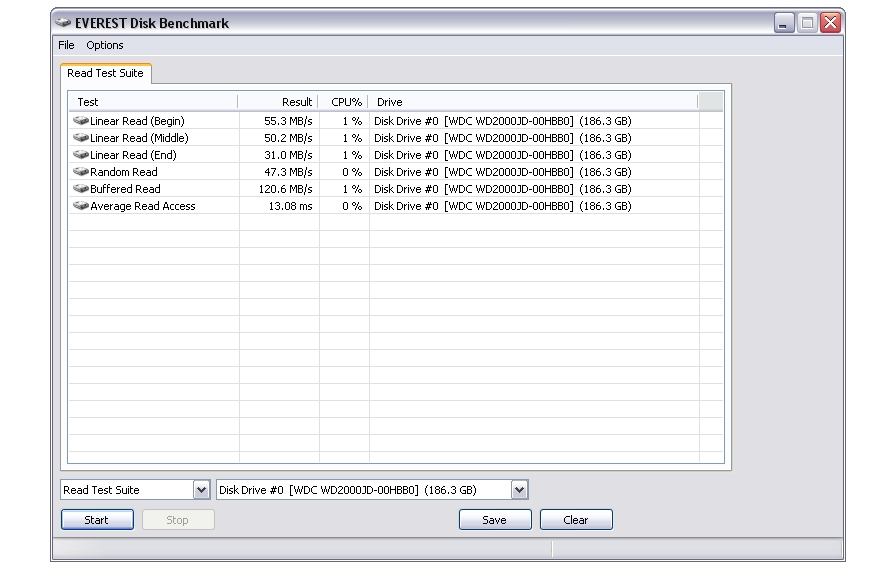870x579 pixels.
Task: Click the 1 % CPU value for Buffered Read
Action: [352, 189]
